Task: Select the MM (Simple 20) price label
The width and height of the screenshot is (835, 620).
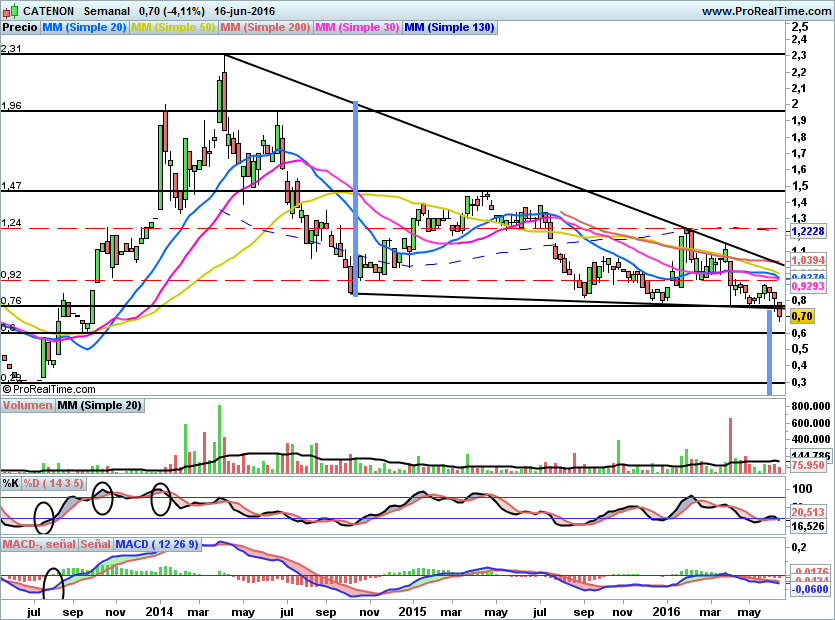Action: [84, 27]
